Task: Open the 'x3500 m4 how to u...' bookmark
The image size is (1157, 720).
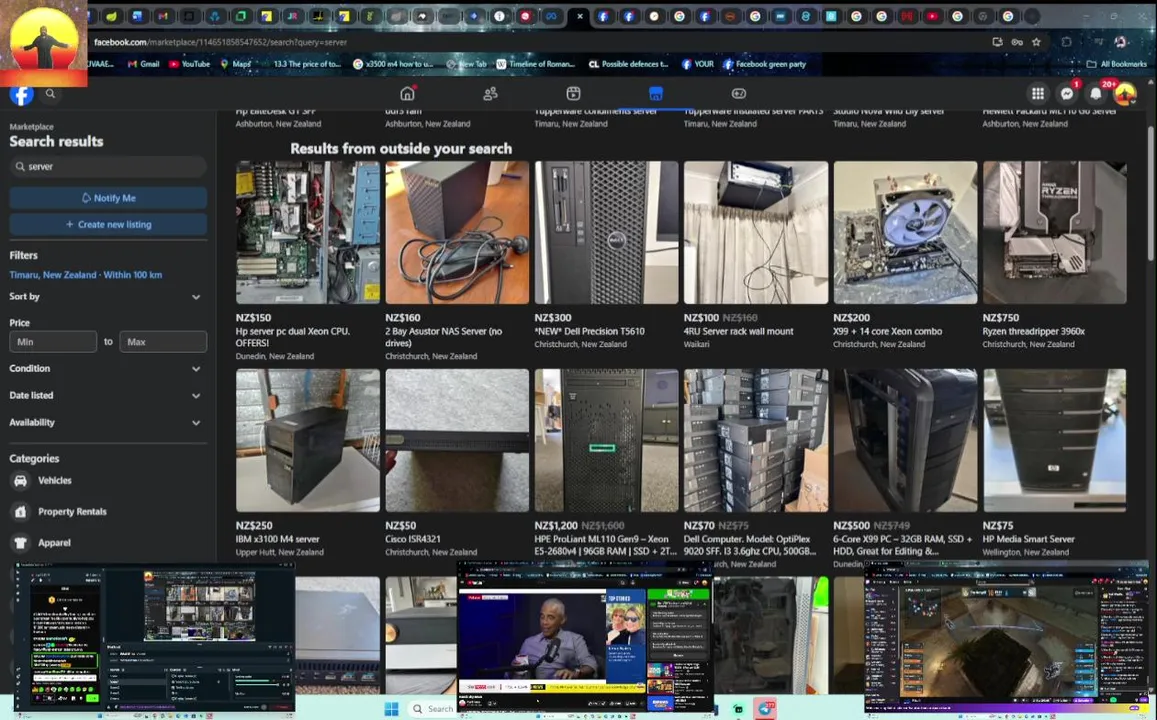Action: click(393, 64)
